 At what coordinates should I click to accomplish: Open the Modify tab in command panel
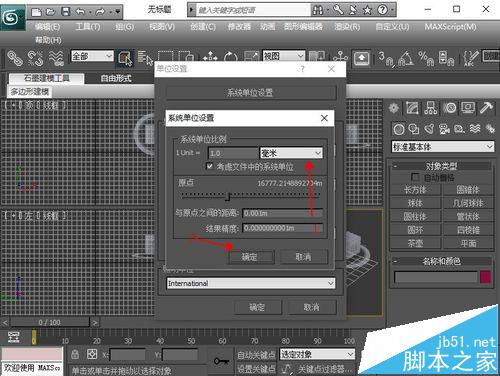coord(412,108)
